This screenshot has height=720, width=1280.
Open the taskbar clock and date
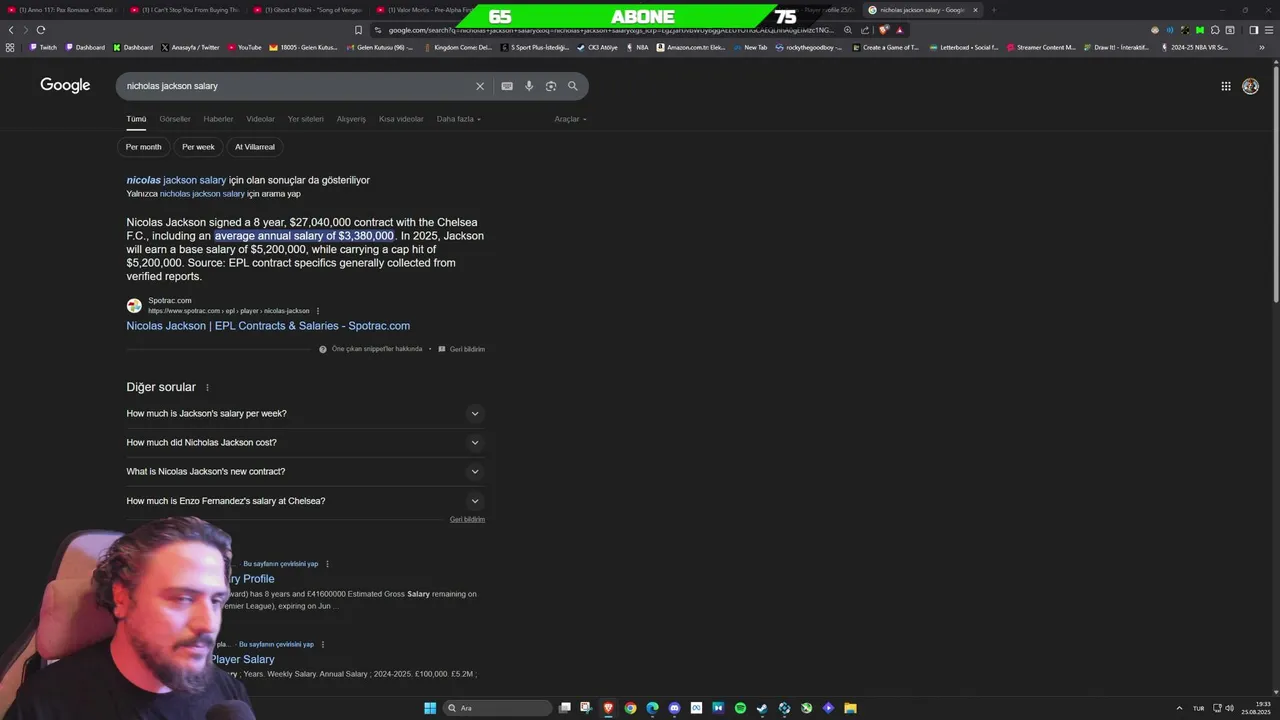coord(1256,708)
